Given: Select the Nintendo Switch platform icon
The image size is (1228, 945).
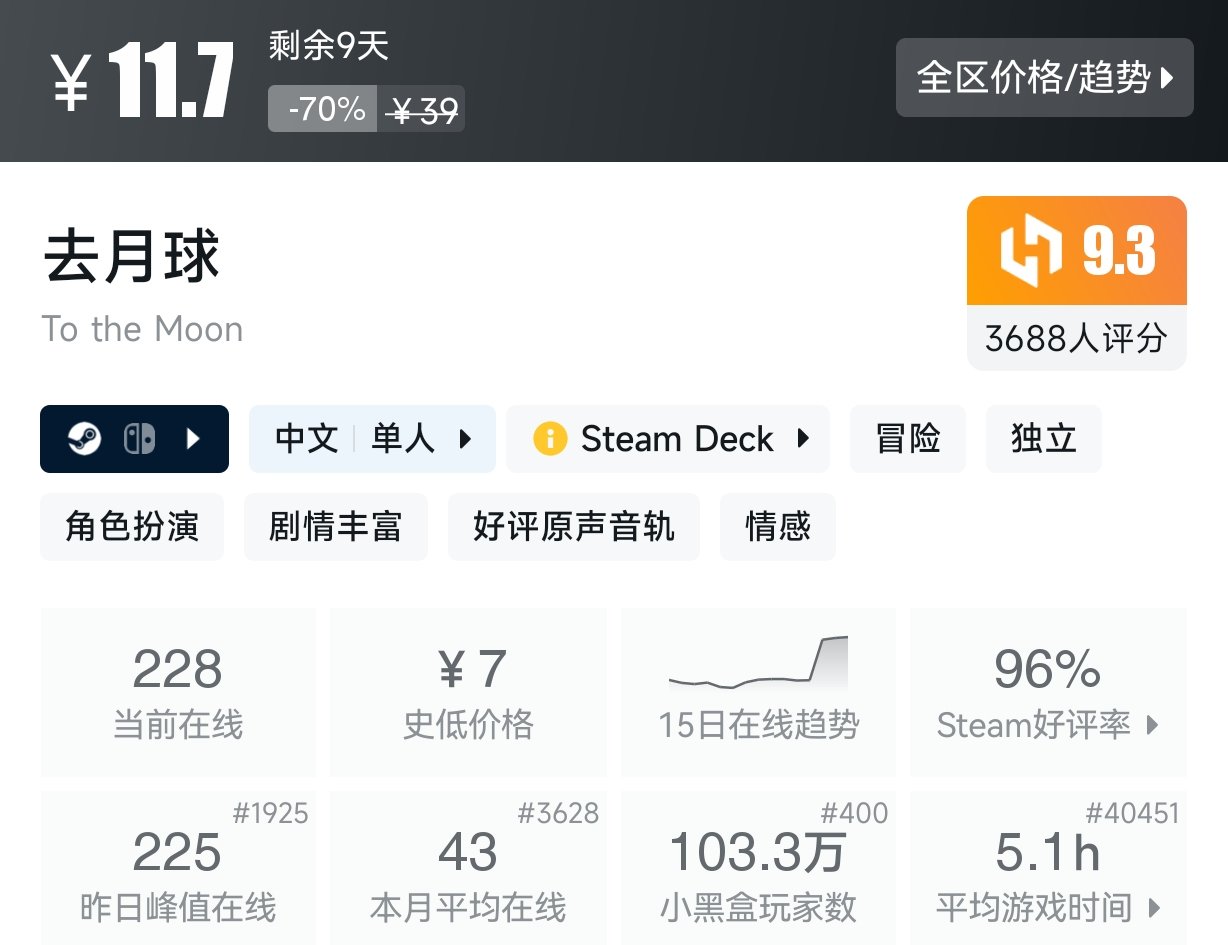Looking at the screenshot, I should (139, 438).
